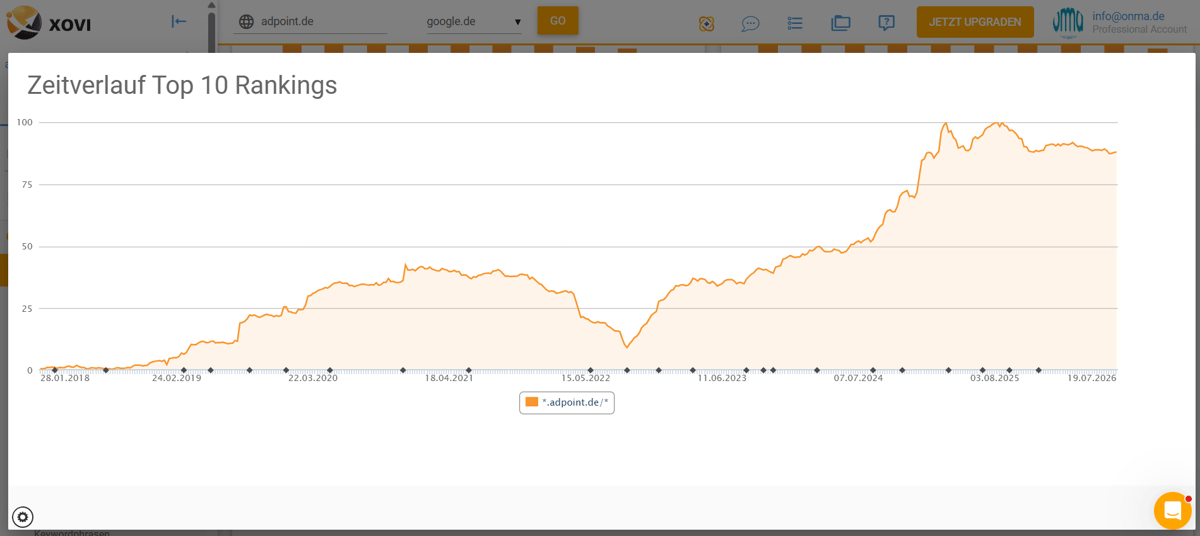
Task: Open the task list icon
Action: (795, 23)
